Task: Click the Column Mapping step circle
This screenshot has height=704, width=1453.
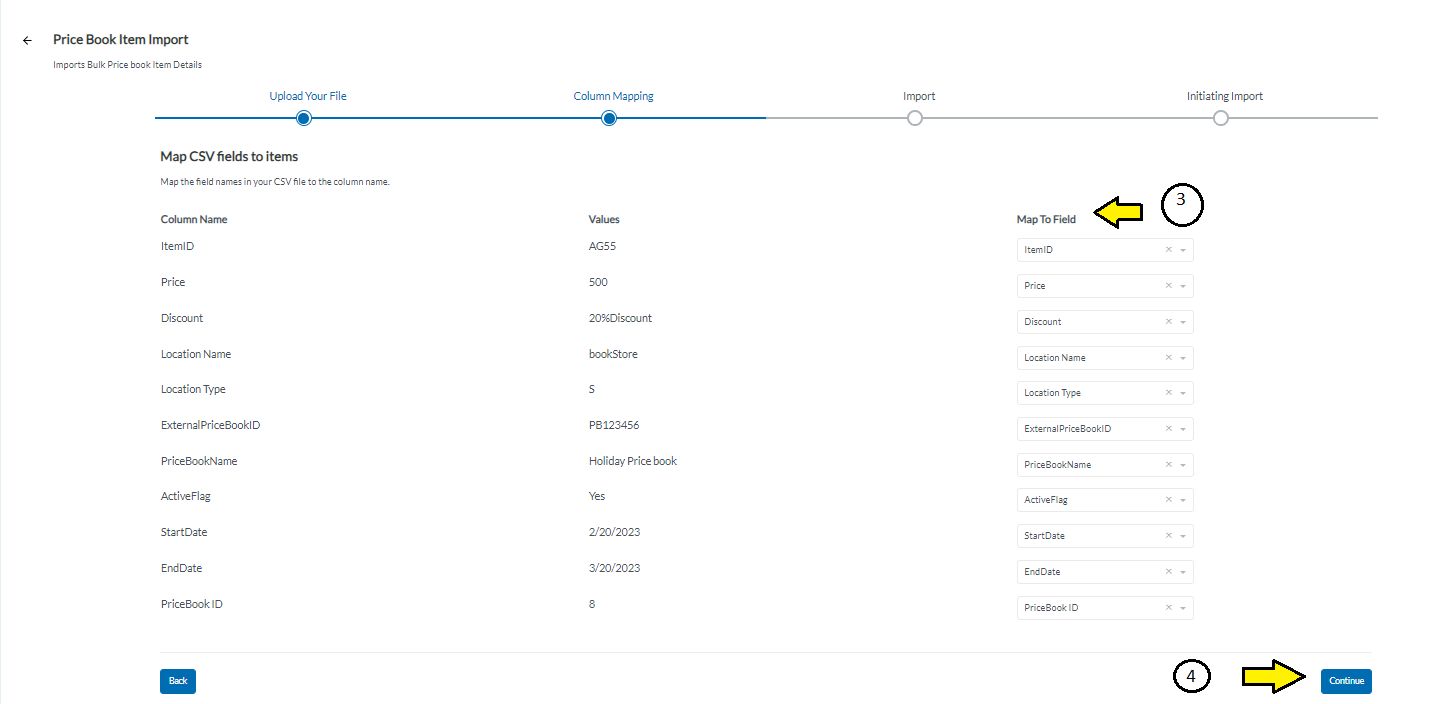Action: tap(609, 118)
